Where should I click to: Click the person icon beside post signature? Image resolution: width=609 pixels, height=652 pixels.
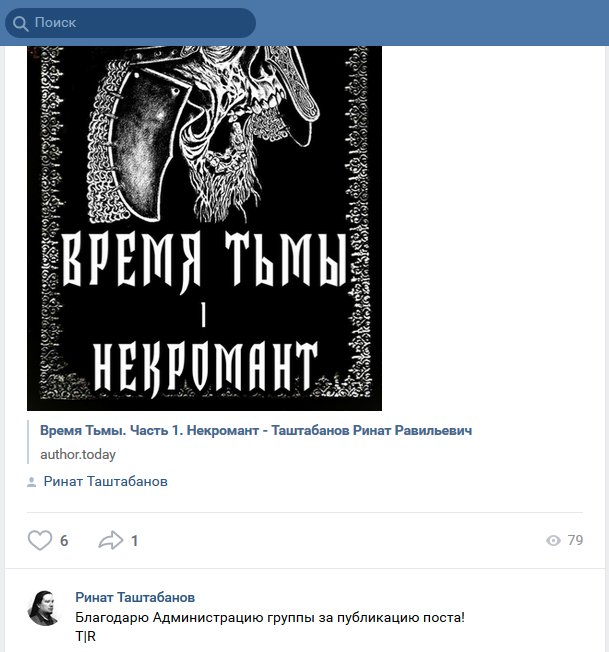coord(31,482)
